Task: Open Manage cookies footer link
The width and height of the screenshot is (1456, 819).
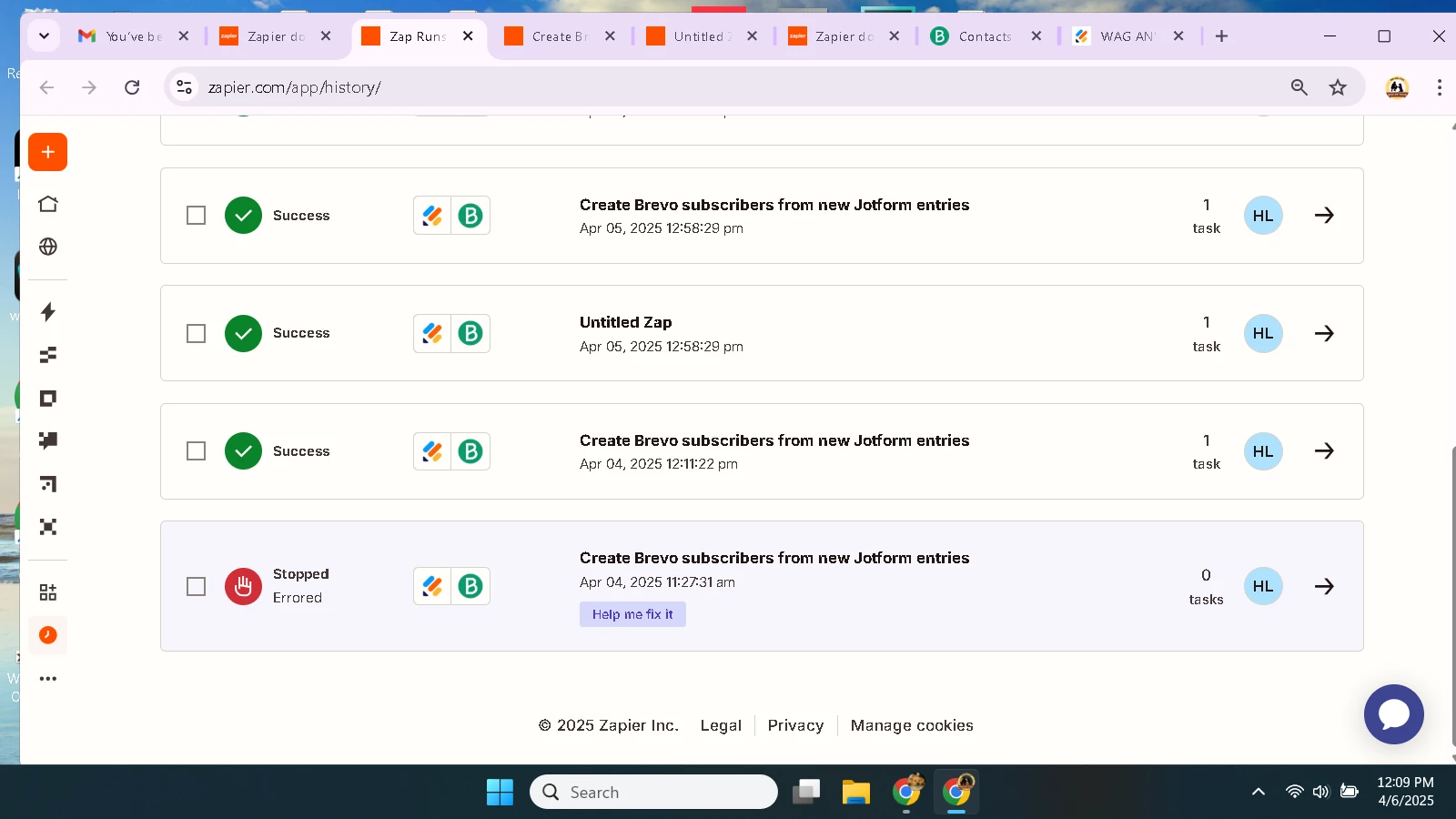Action: click(x=912, y=725)
